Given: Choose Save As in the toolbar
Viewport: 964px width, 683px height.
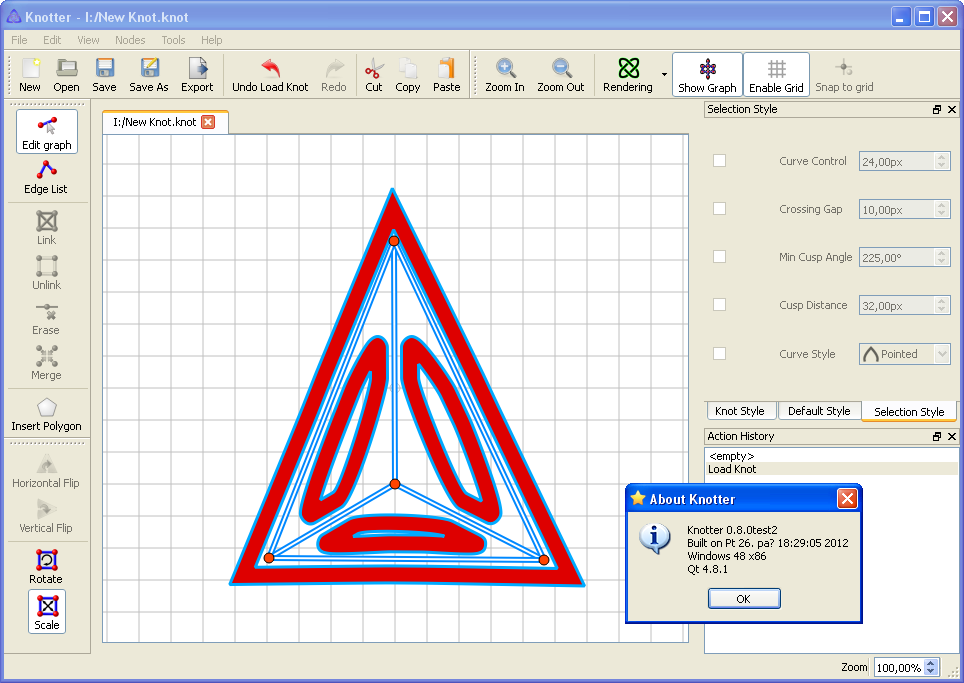Looking at the screenshot, I should click(x=149, y=75).
